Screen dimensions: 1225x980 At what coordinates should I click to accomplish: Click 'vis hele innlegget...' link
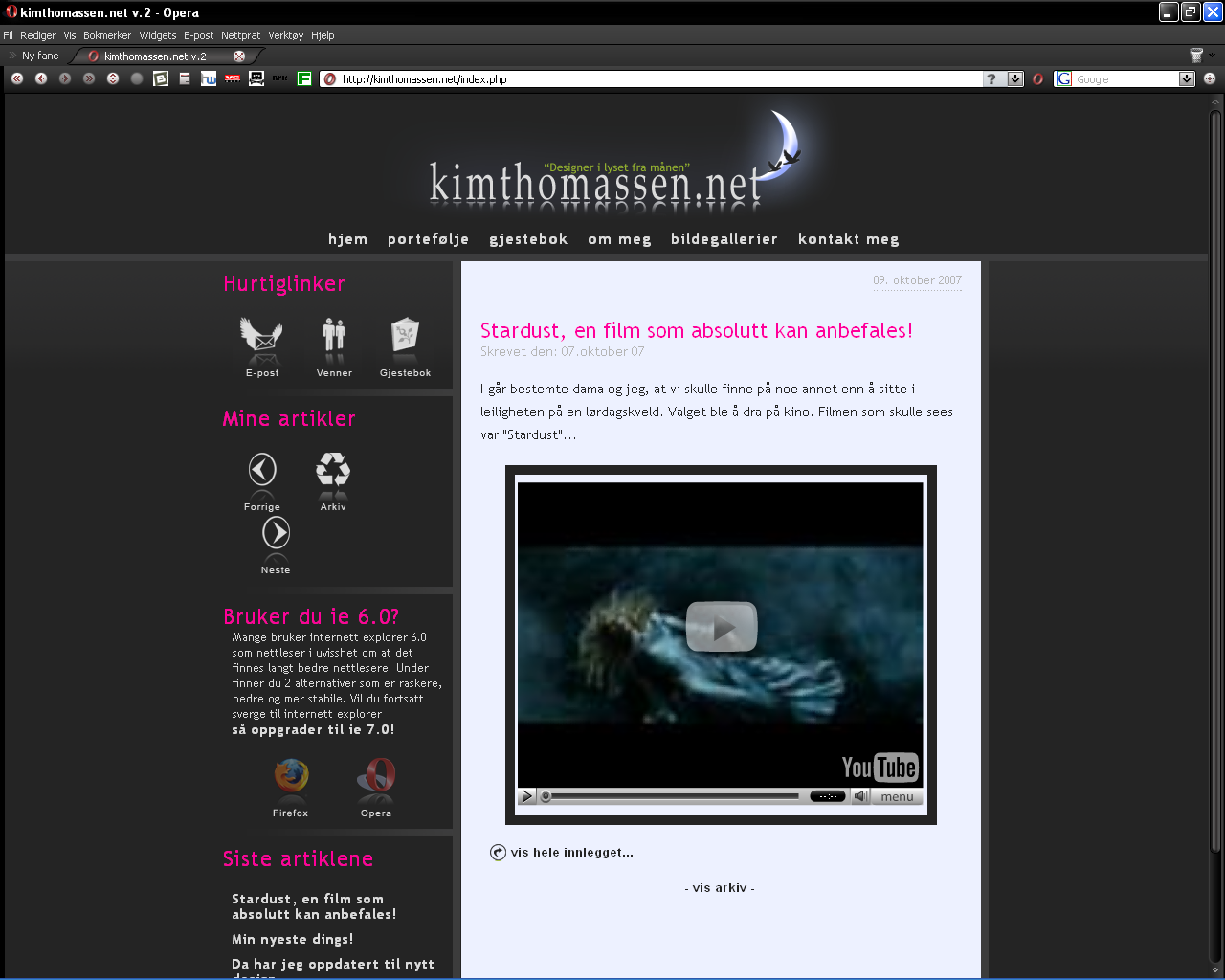pos(571,853)
